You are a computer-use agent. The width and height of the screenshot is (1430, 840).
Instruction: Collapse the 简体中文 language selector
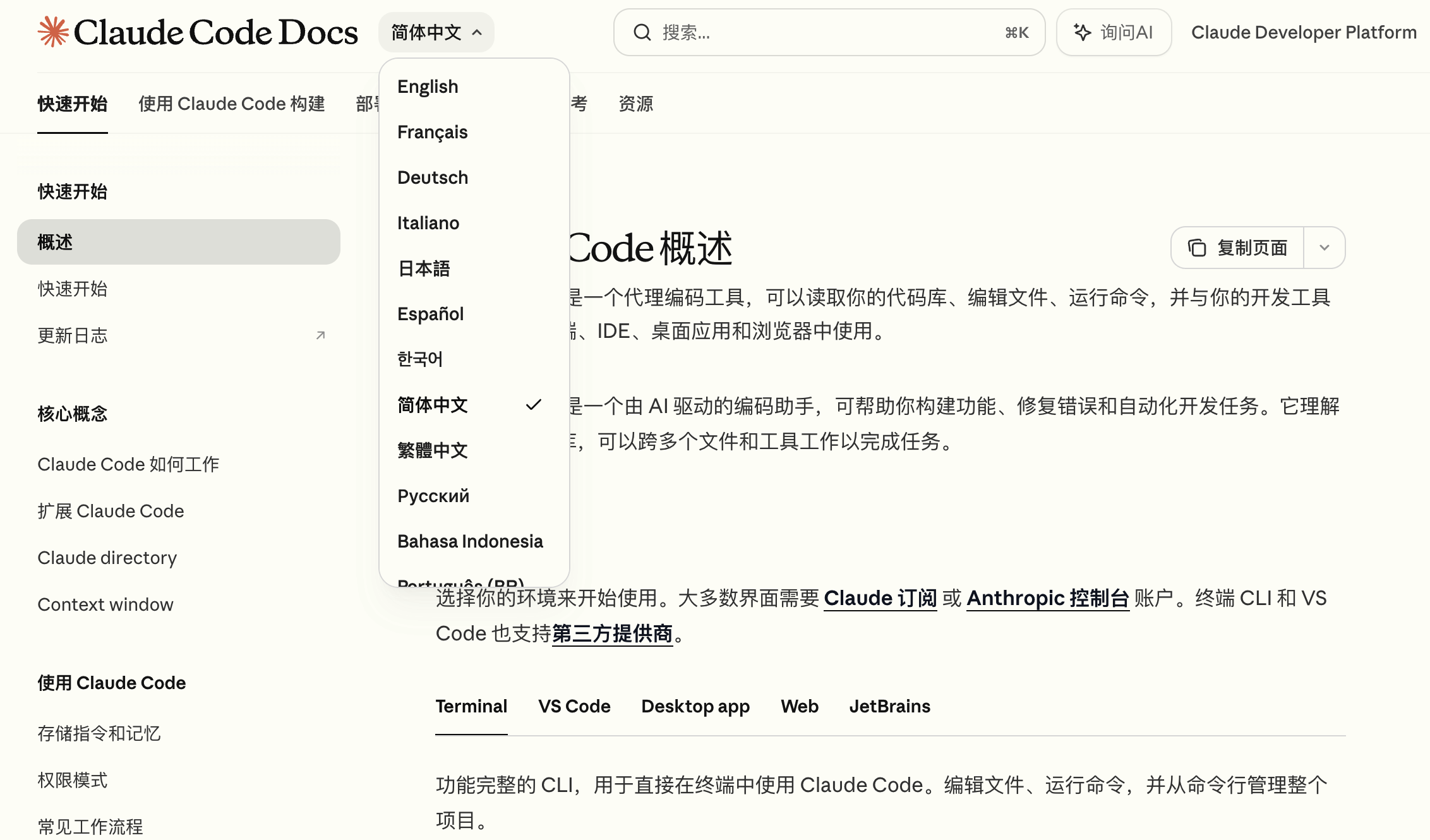pyautogui.click(x=436, y=32)
